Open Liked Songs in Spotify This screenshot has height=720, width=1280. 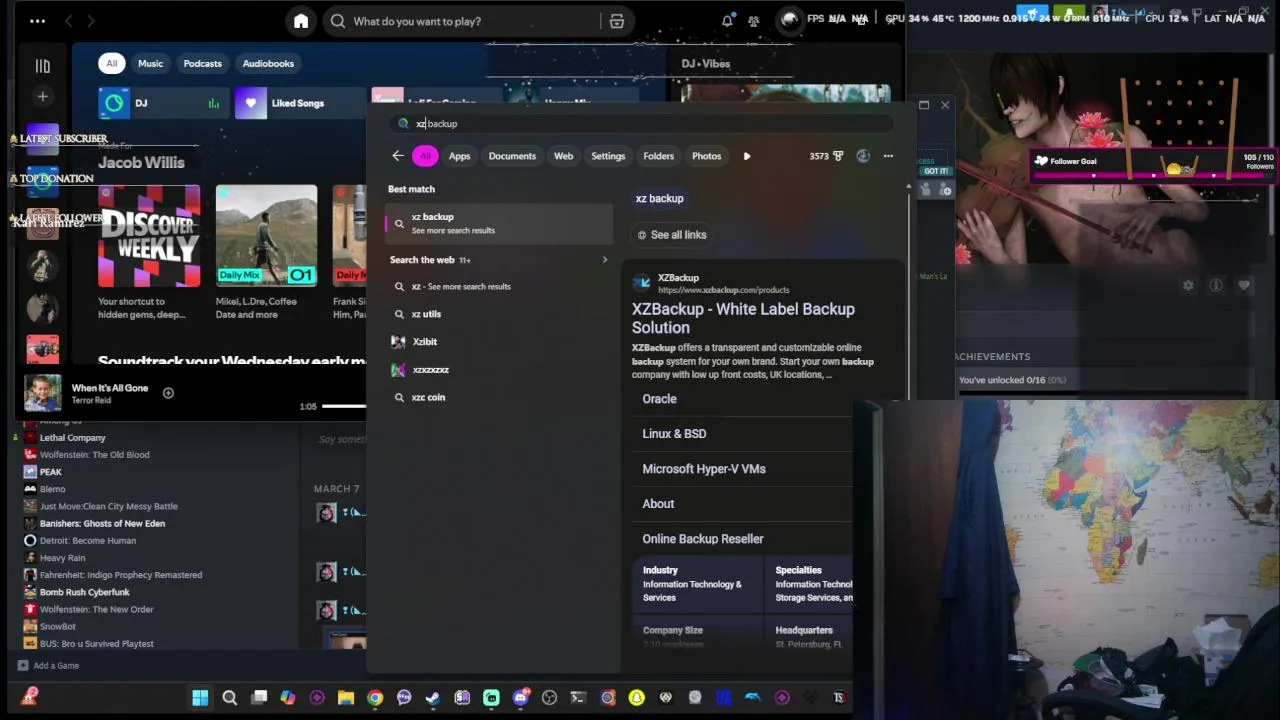[300, 103]
